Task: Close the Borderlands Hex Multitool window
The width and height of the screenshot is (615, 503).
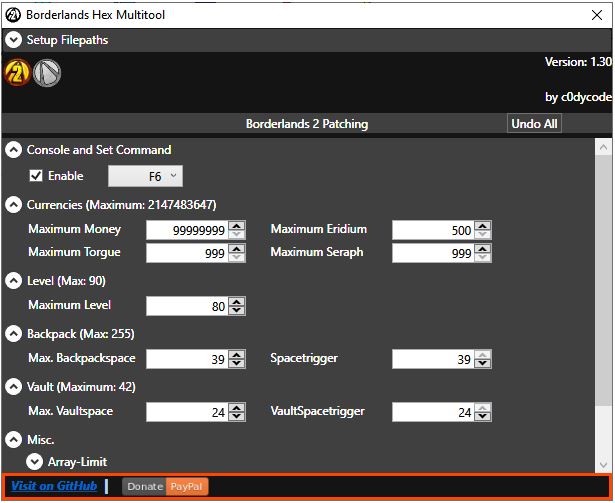Action: click(x=597, y=15)
